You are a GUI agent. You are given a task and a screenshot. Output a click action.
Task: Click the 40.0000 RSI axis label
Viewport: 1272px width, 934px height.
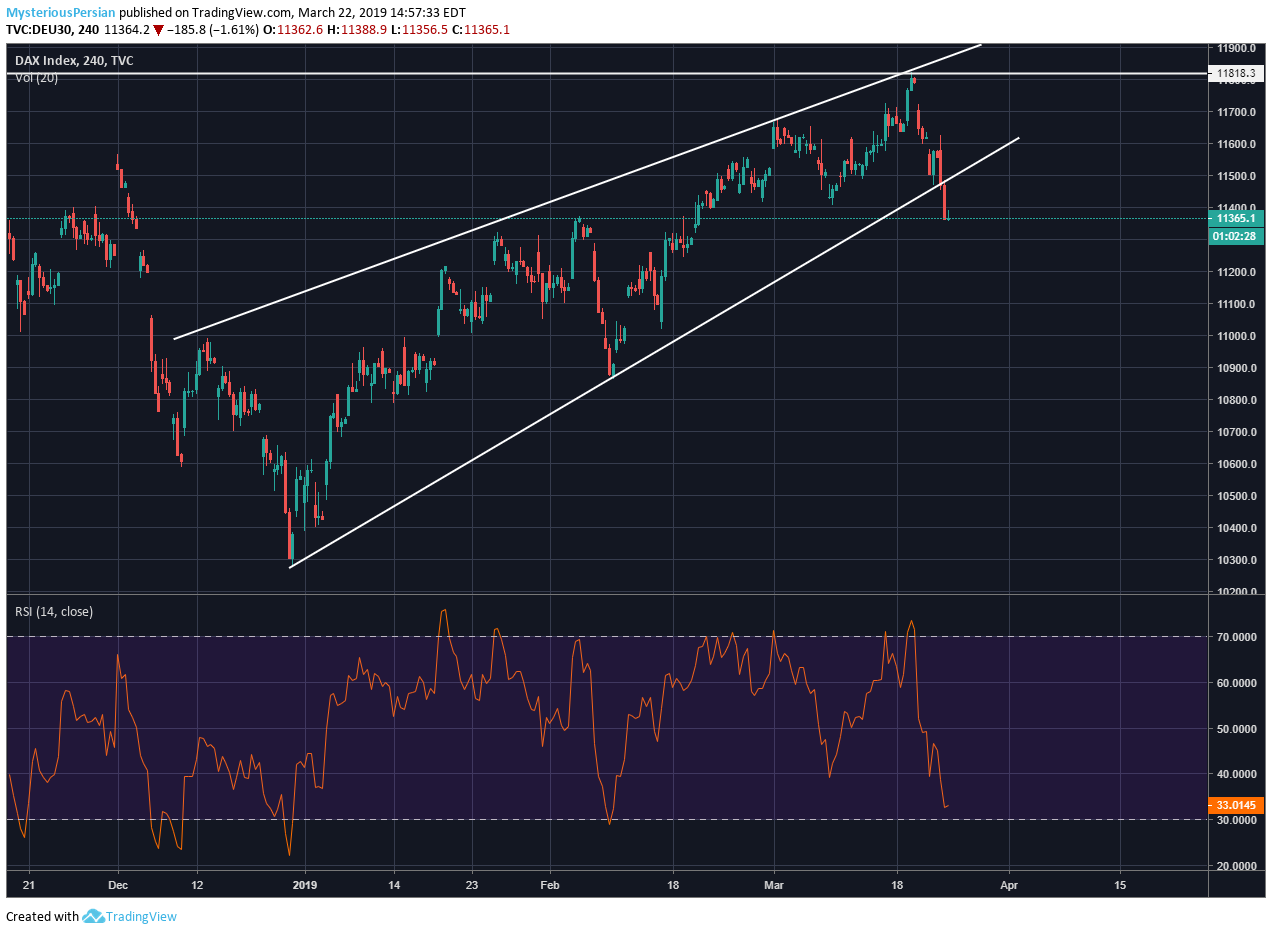(1237, 774)
